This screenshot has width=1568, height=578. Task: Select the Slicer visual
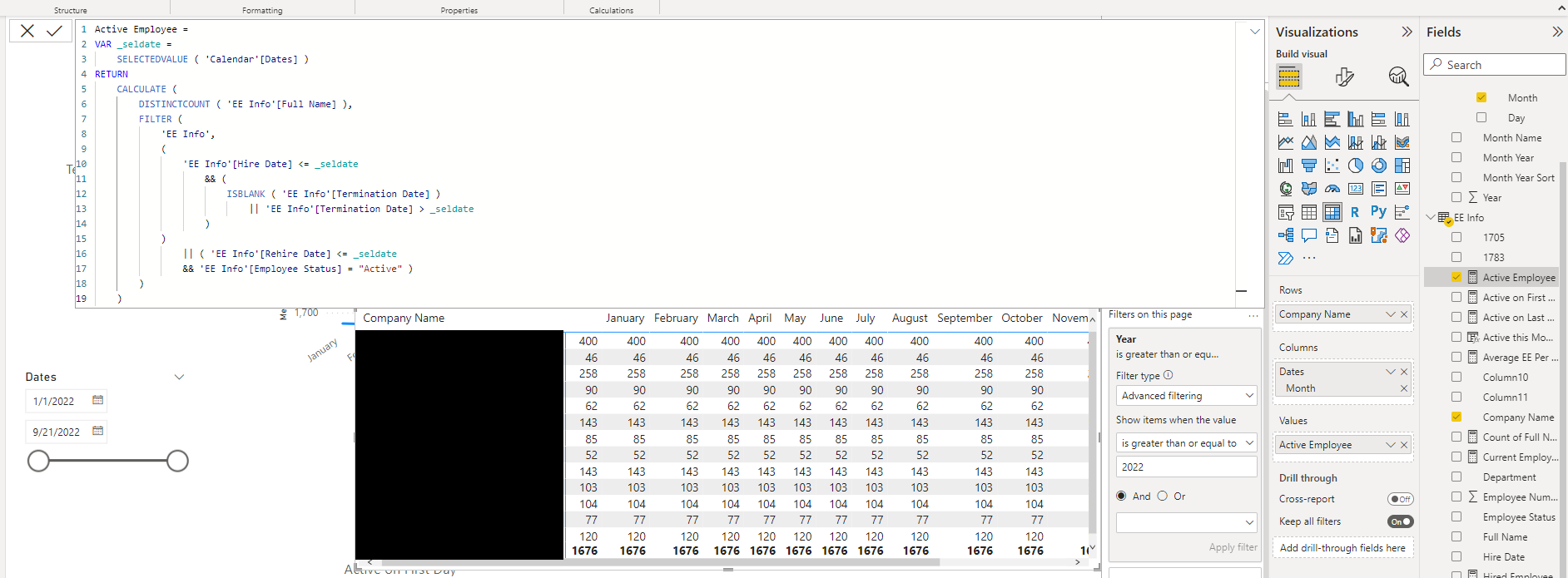click(1286, 212)
